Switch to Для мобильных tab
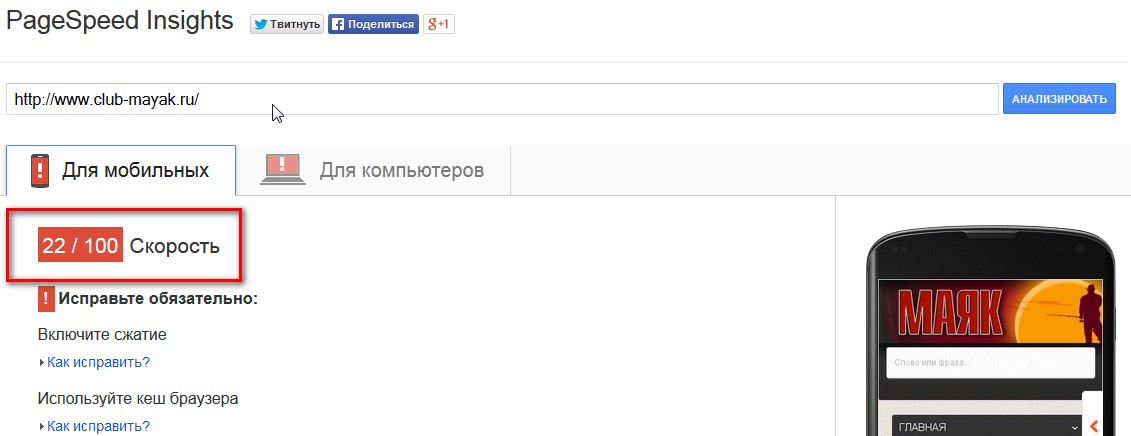Image resolution: width=1131 pixels, height=436 pixels. (x=121, y=170)
